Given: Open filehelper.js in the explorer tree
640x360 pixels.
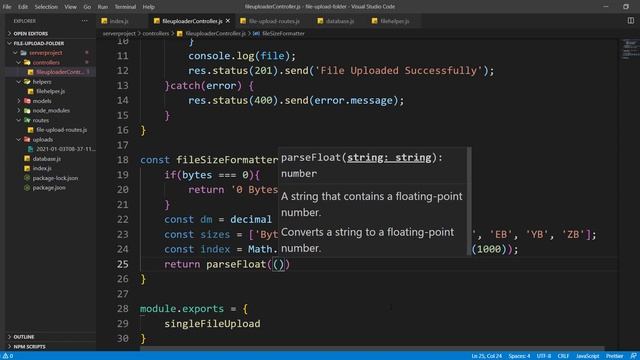Looking at the screenshot, I should pyautogui.click(x=51, y=91).
